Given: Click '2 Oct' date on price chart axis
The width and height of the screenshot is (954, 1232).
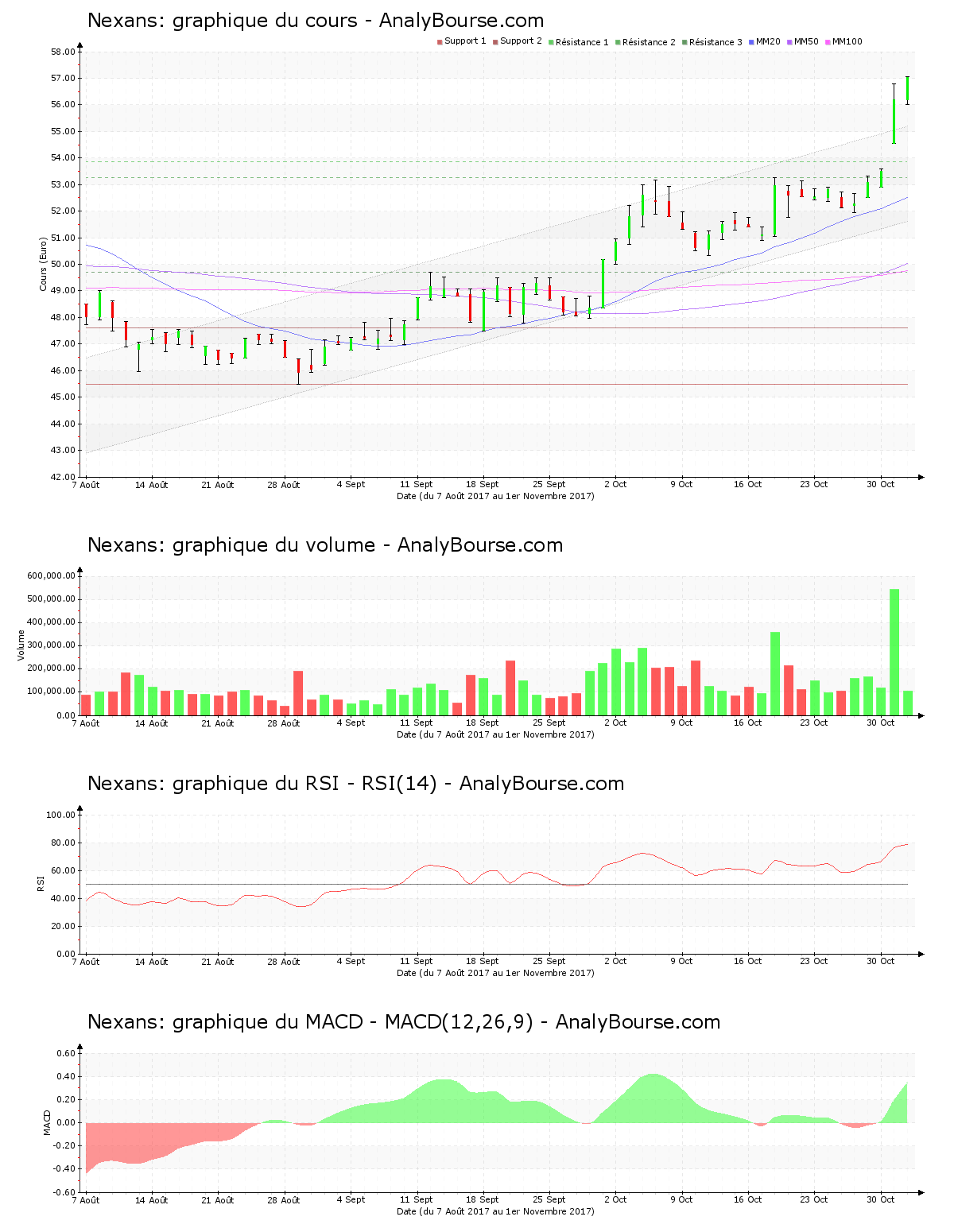Looking at the screenshot, I should 615,484.
